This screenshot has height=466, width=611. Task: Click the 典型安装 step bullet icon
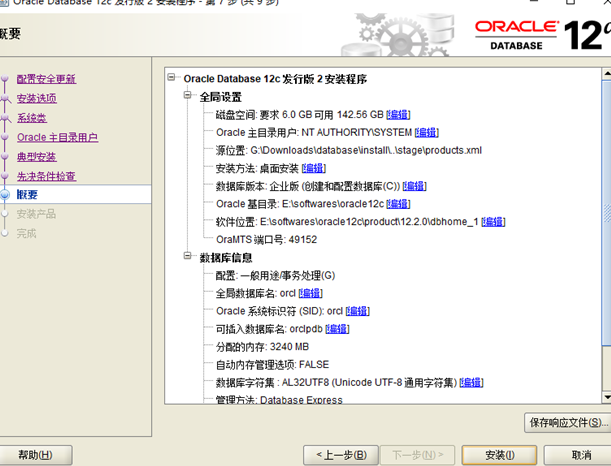[x=5, y=157]
